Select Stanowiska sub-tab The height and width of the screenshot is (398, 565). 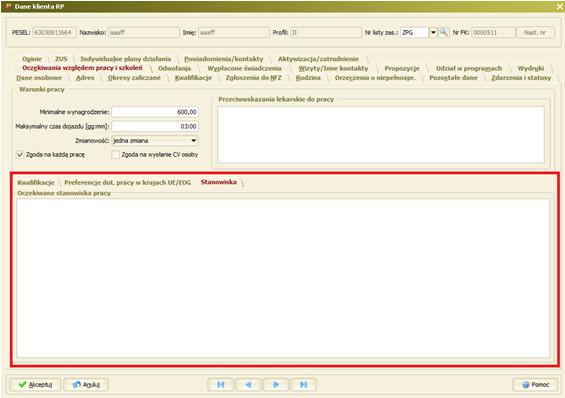[219, 182]
